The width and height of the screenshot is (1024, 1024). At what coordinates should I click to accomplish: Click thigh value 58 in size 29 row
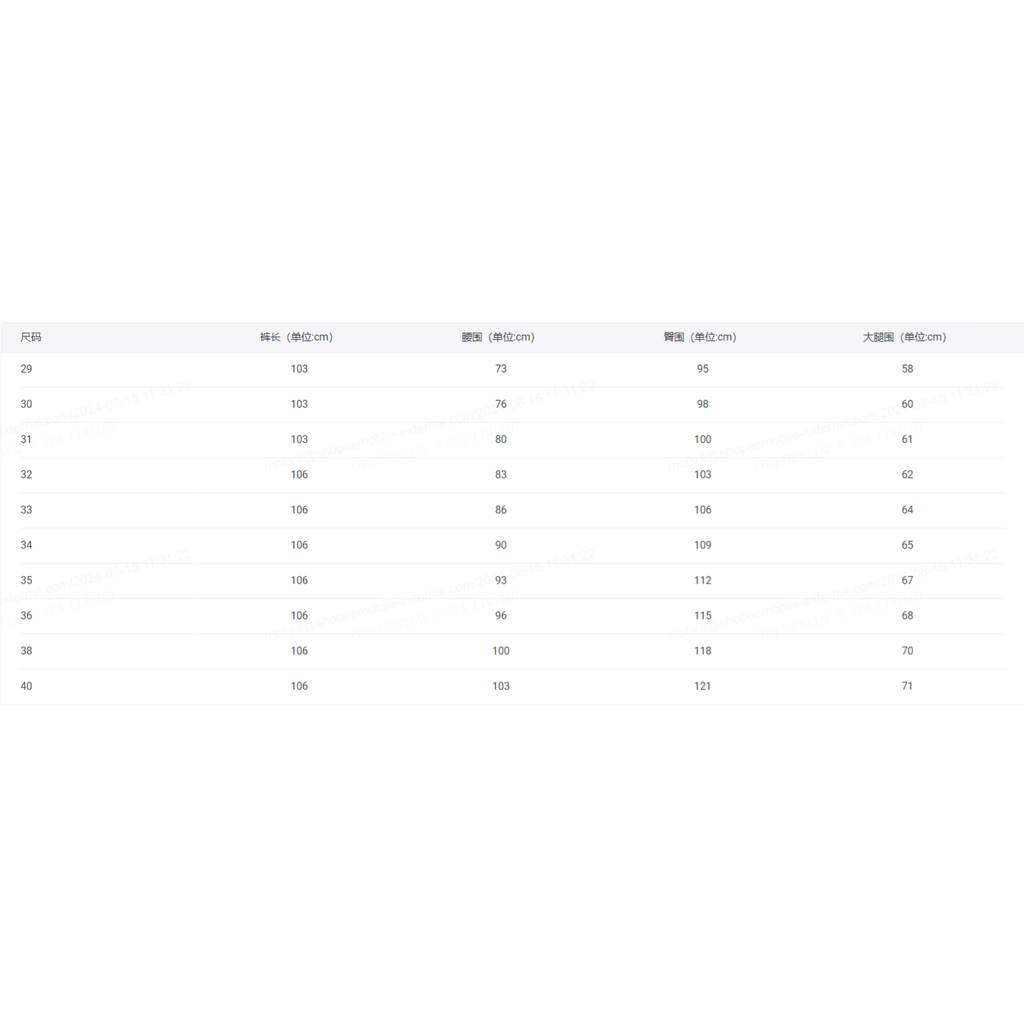pyautogui.click(x=907, y=369)
